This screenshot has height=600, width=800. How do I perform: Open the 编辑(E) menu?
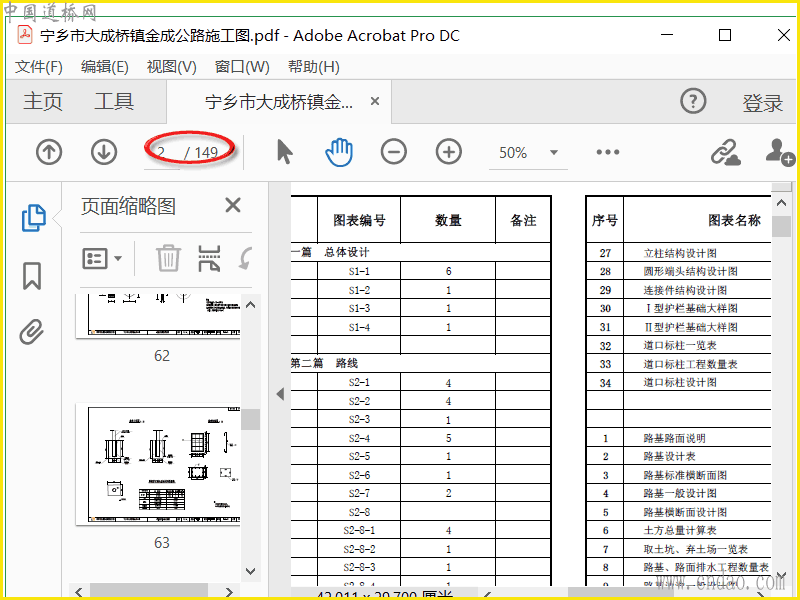[105, 67]
